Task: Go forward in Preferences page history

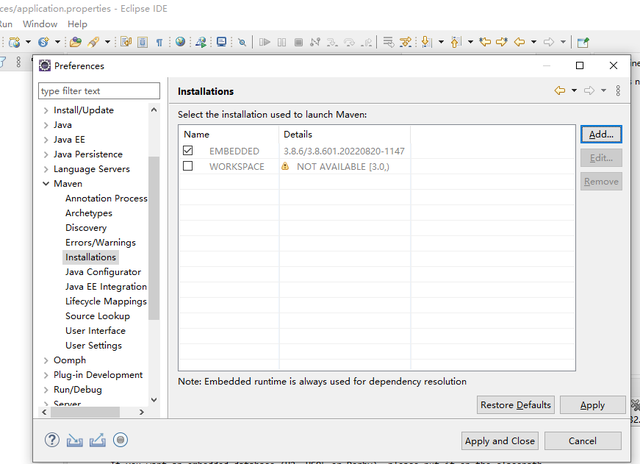Action: point(589,90)
